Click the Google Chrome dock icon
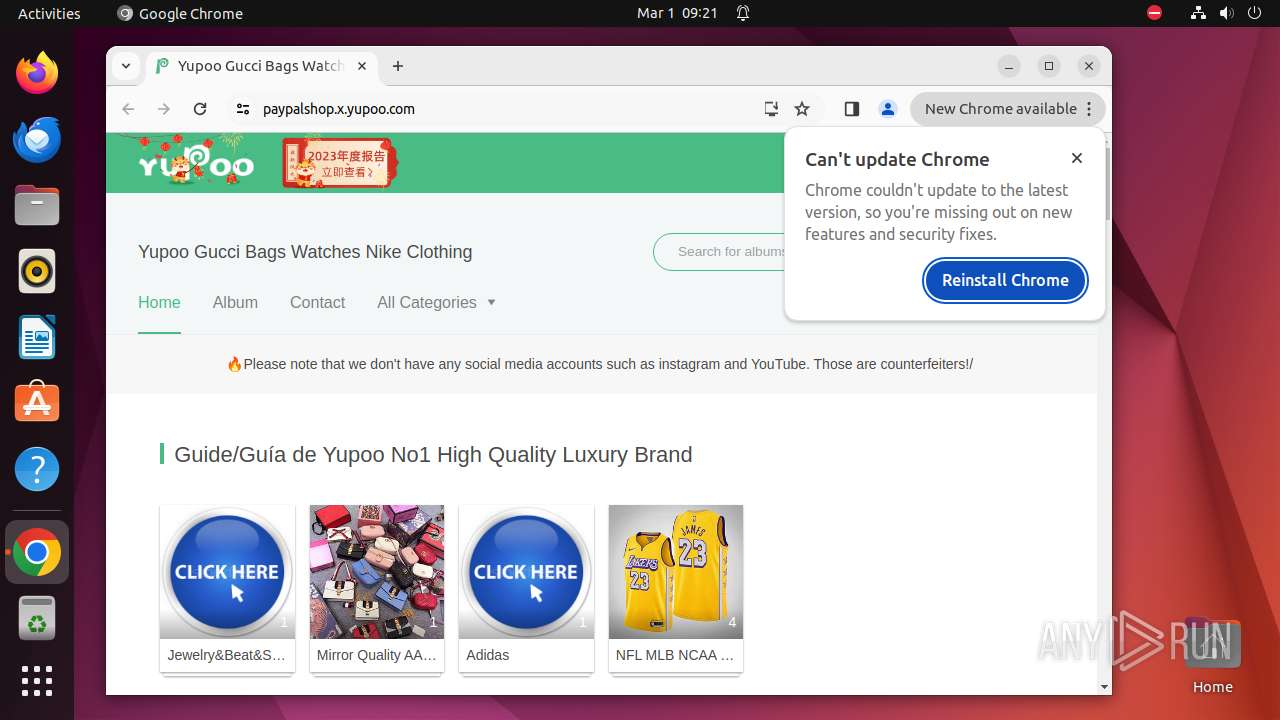 pos(37,552)
